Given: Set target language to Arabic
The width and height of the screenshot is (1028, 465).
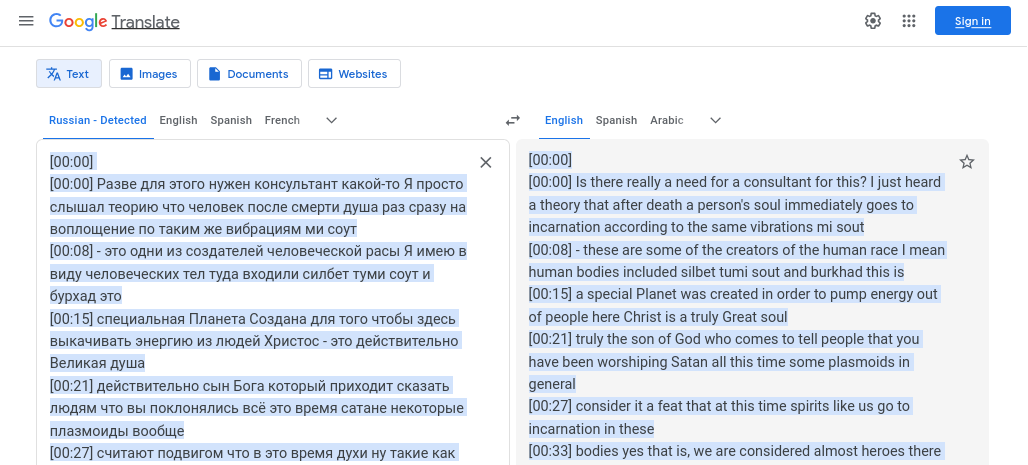Looking at the screenshot, I should tap(667, 120).
